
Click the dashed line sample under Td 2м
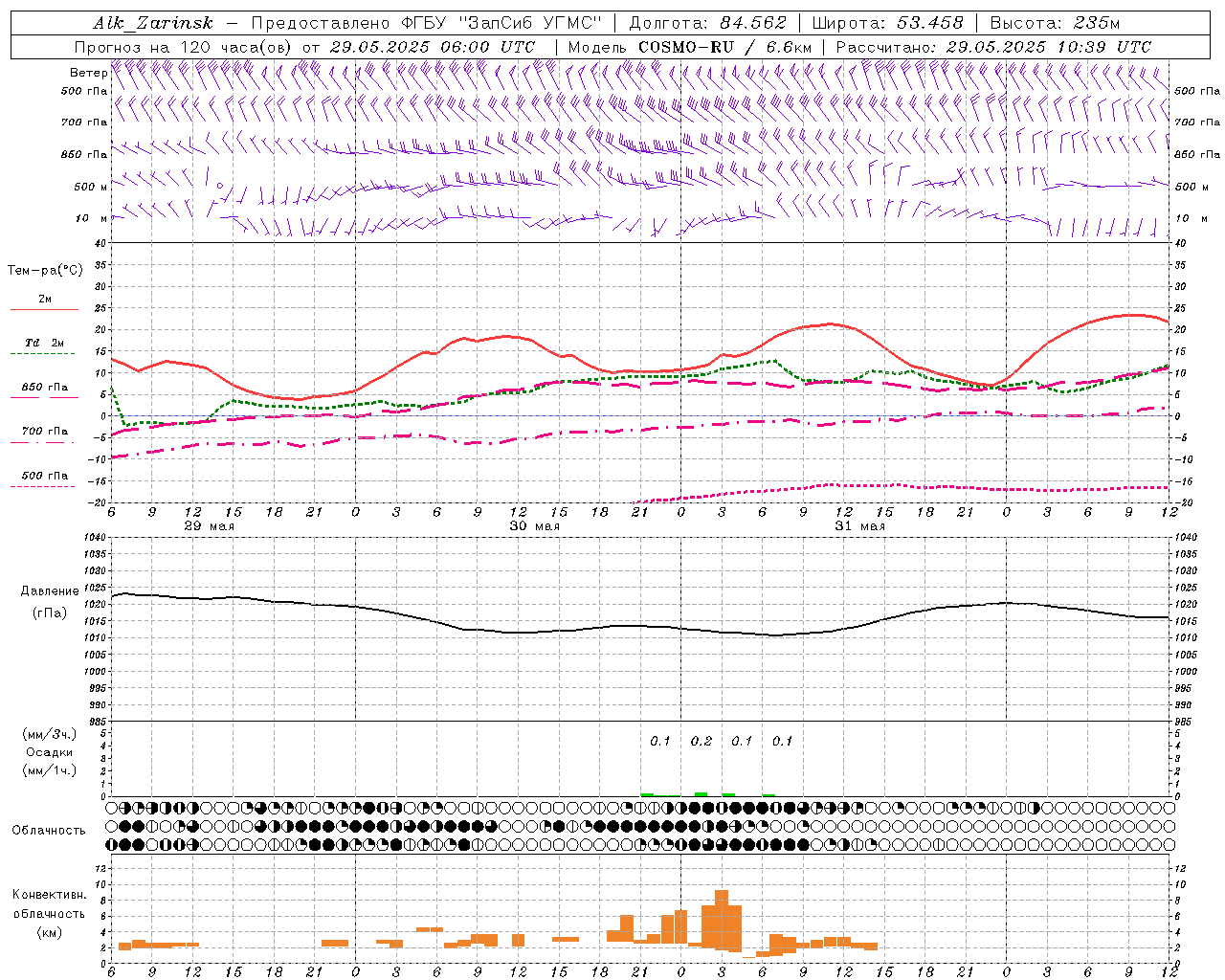tap(42, 354)
